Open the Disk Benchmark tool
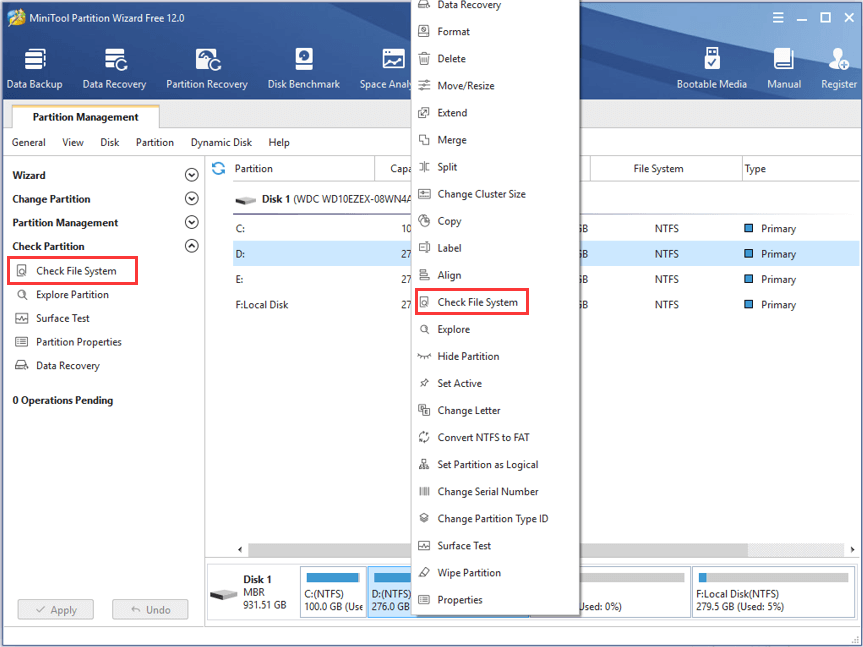 (x=304, y=69)
